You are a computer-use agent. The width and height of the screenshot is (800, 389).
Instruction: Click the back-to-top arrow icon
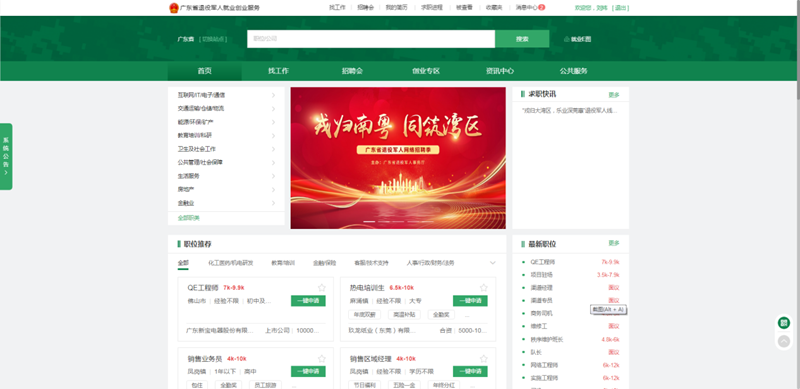784,341
